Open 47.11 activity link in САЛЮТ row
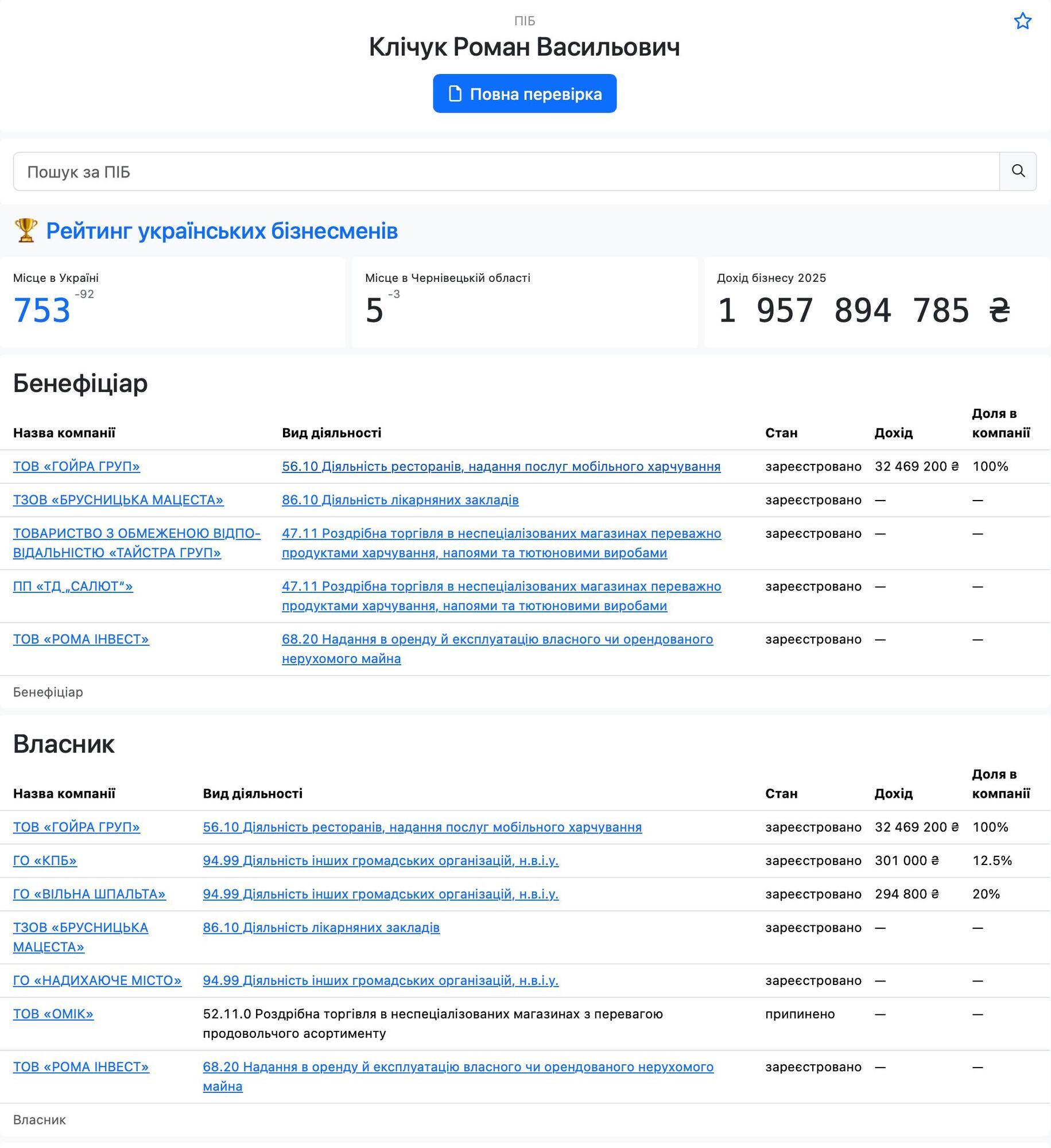Viewport: 1051px width, 1148px height. pos(501,596)
